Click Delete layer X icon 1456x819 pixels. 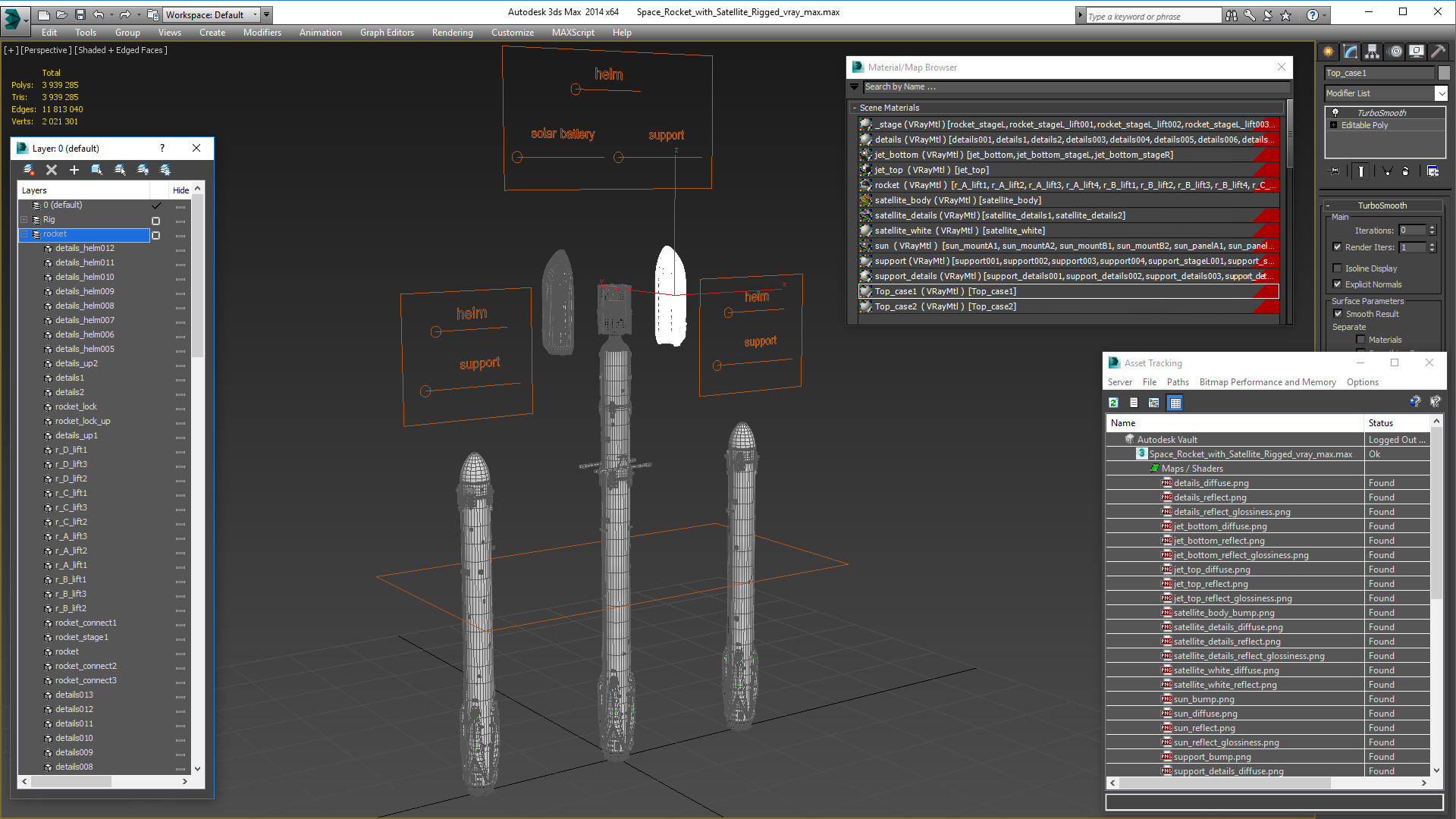coord(52,170)
